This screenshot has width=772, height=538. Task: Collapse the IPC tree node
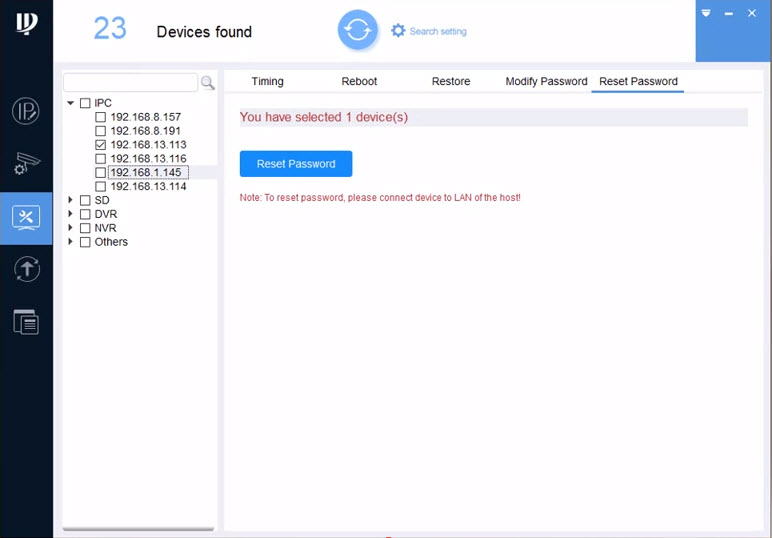pyautogui.click(x=71, y=103)
